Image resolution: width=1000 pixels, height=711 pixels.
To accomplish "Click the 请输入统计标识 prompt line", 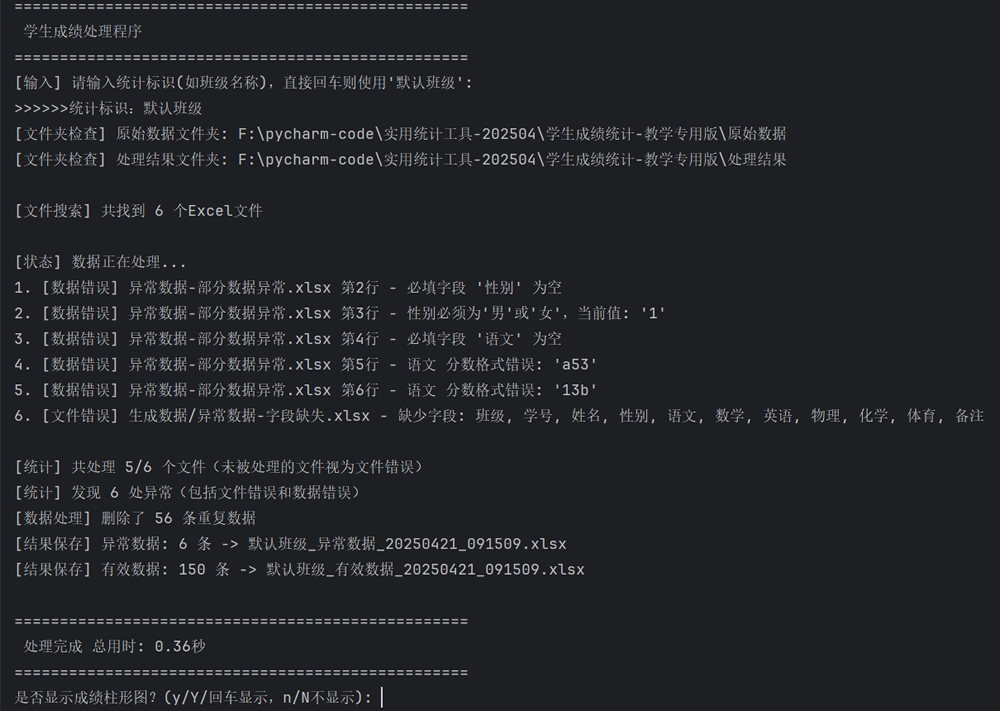I will (x=243, y=83).
